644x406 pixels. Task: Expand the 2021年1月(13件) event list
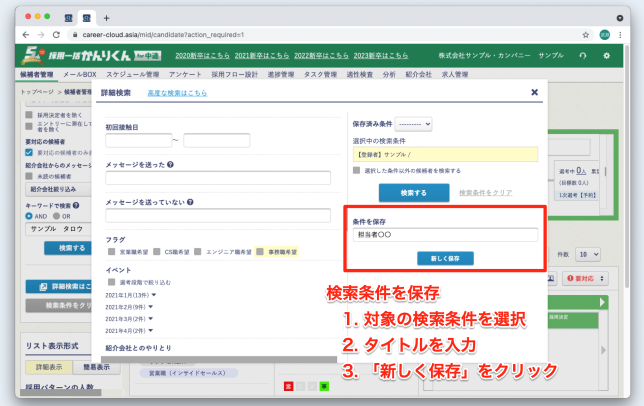153,295
